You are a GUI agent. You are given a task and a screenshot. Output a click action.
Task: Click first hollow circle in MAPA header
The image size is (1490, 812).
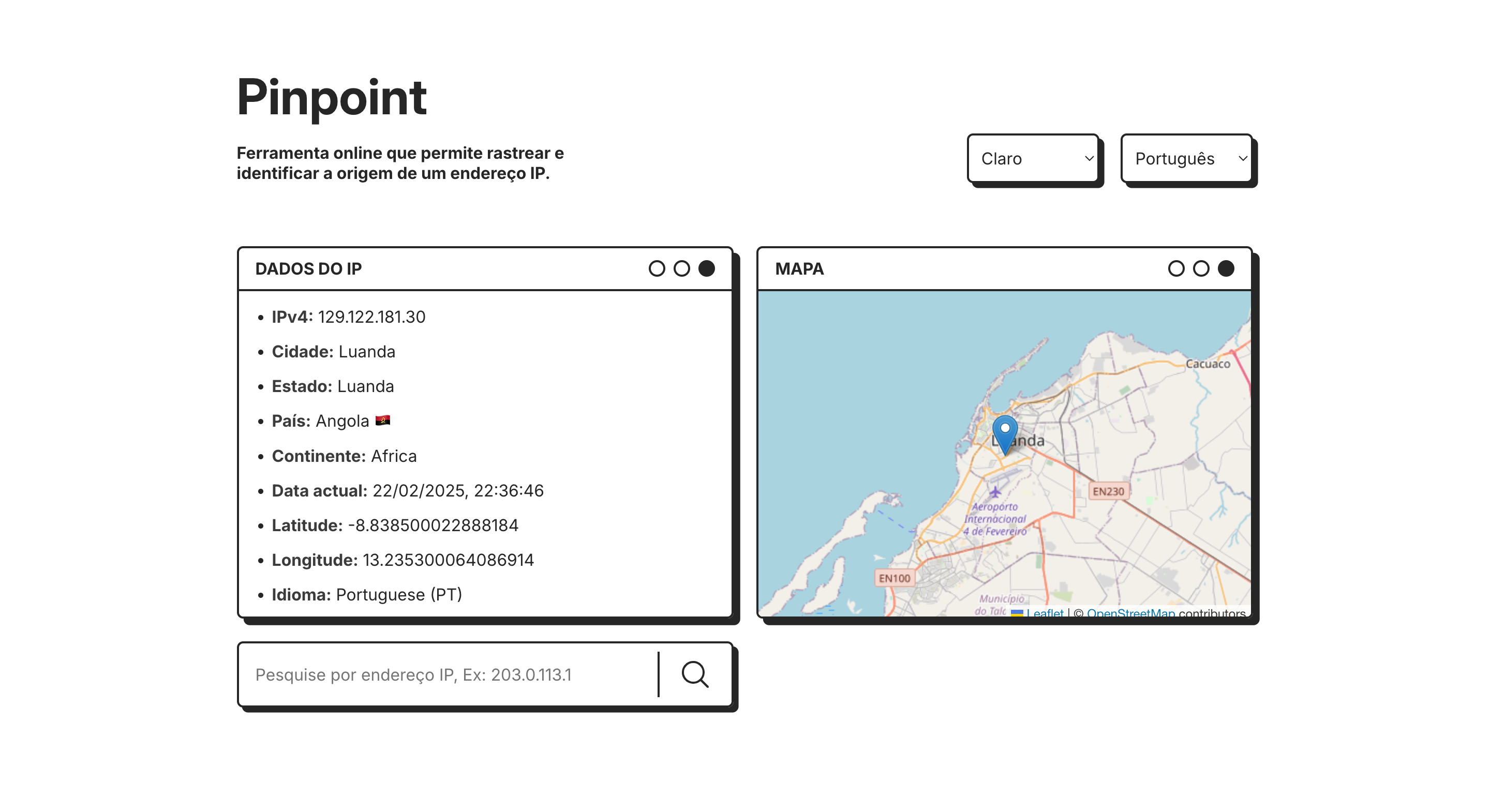1176,268
